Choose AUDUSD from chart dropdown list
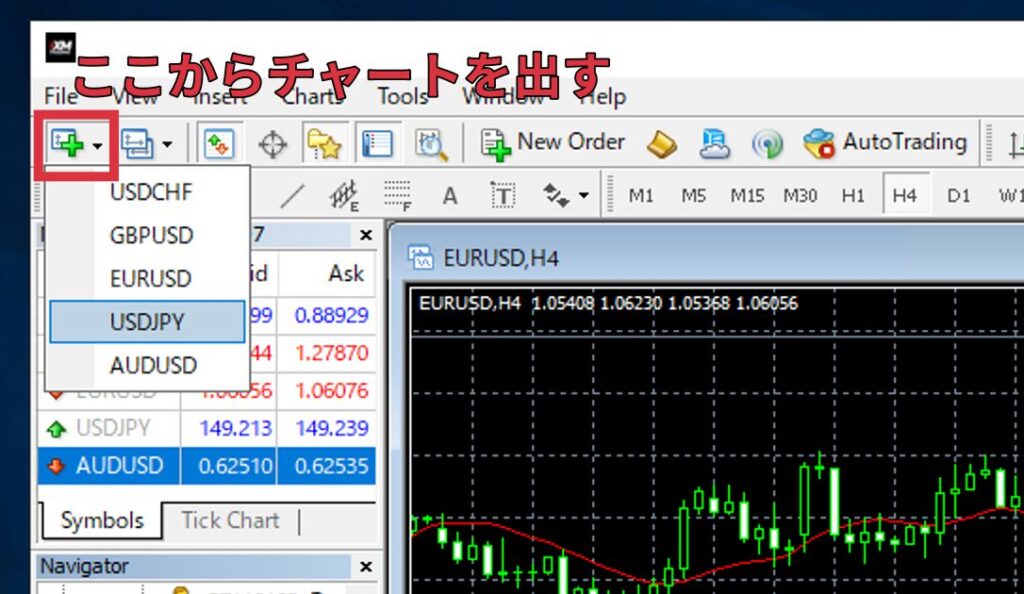Screen dimensions: 1024x594 (x=148, y=365)
